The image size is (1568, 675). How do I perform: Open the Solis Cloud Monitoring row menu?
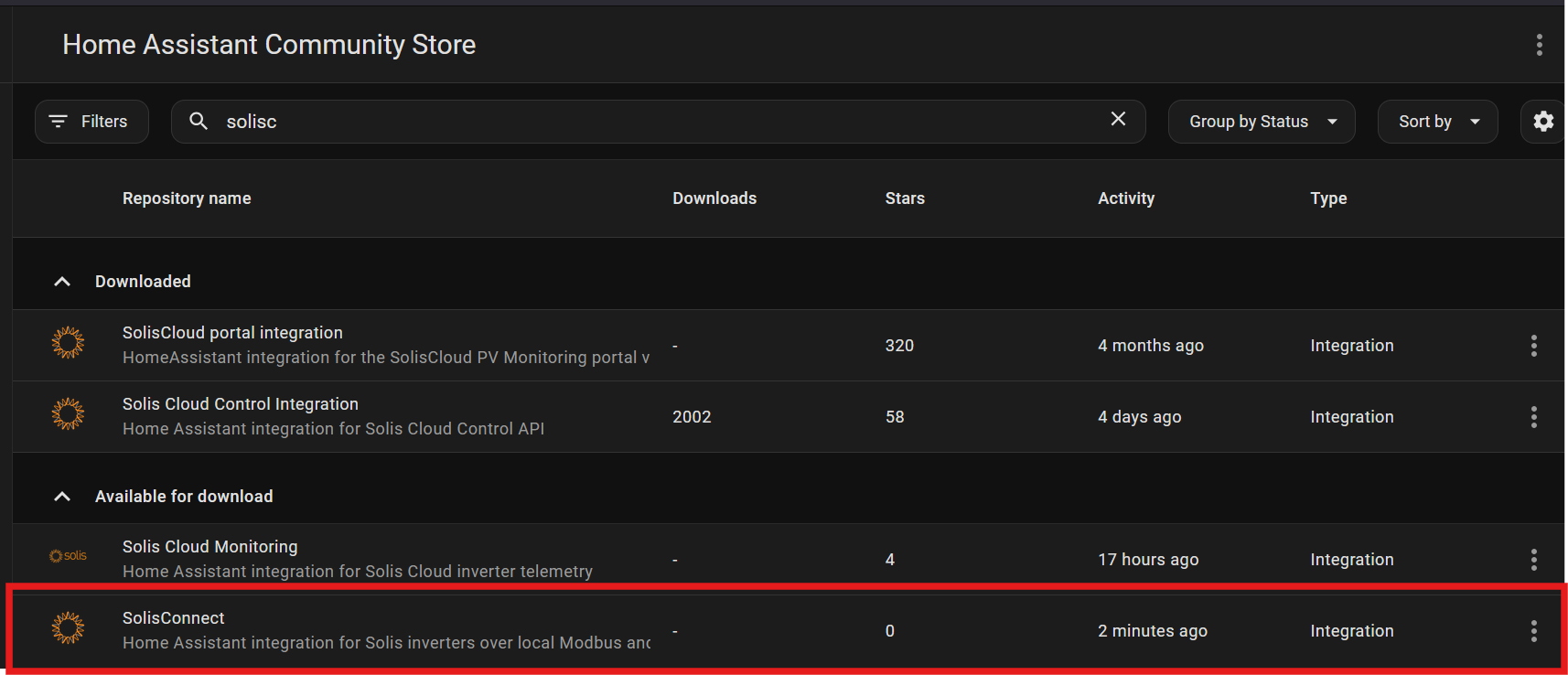(x=1534, y=560)
